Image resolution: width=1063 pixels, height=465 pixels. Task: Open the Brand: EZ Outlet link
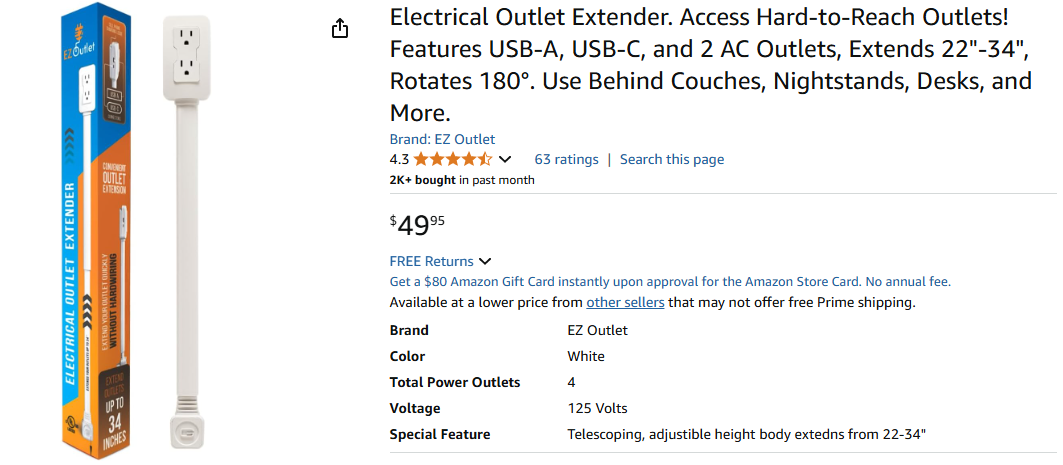442,140
